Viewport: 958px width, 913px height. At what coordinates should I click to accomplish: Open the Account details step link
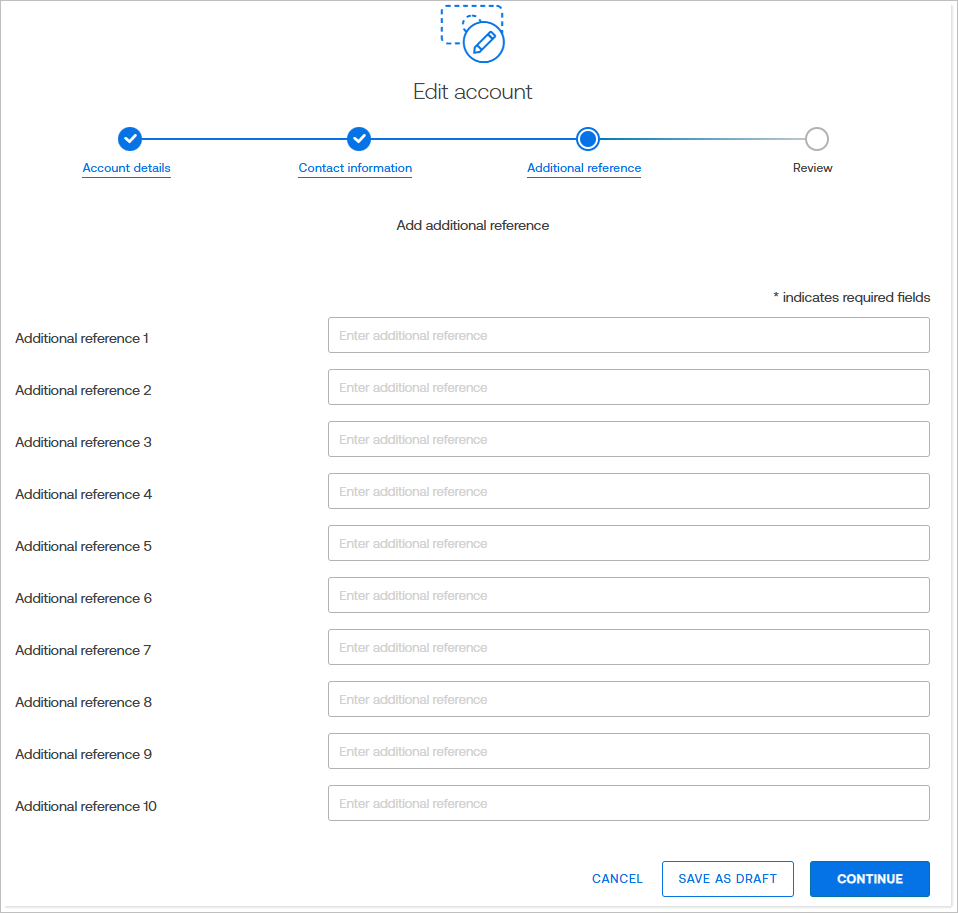click(127, 168)
